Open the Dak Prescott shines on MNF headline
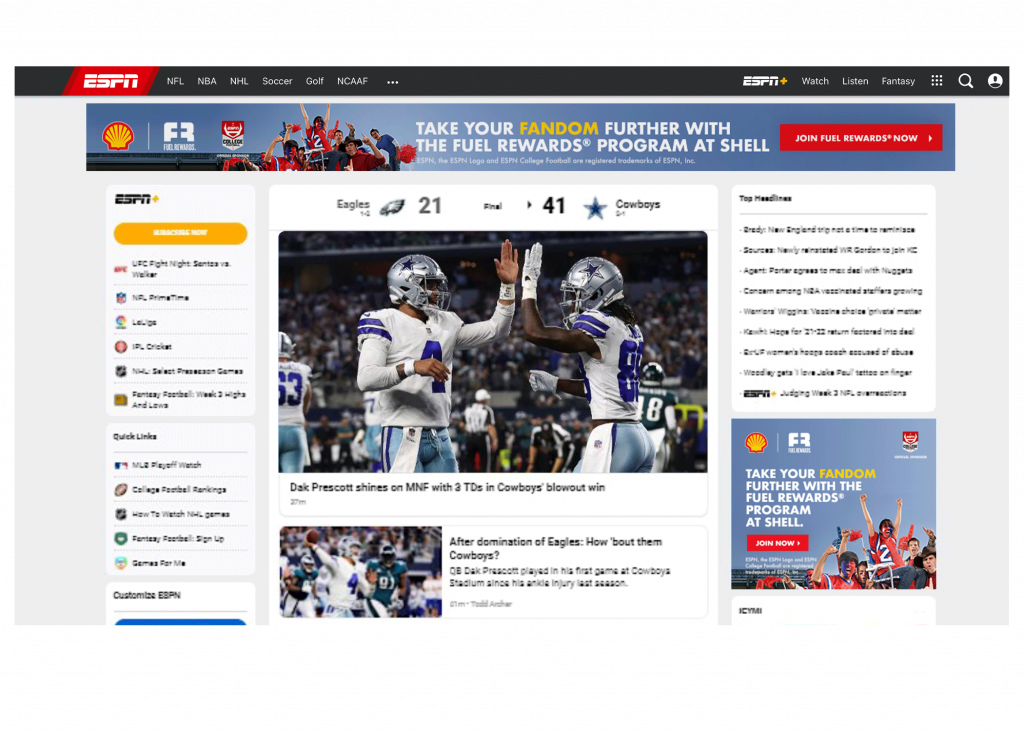 coord(447,487)
